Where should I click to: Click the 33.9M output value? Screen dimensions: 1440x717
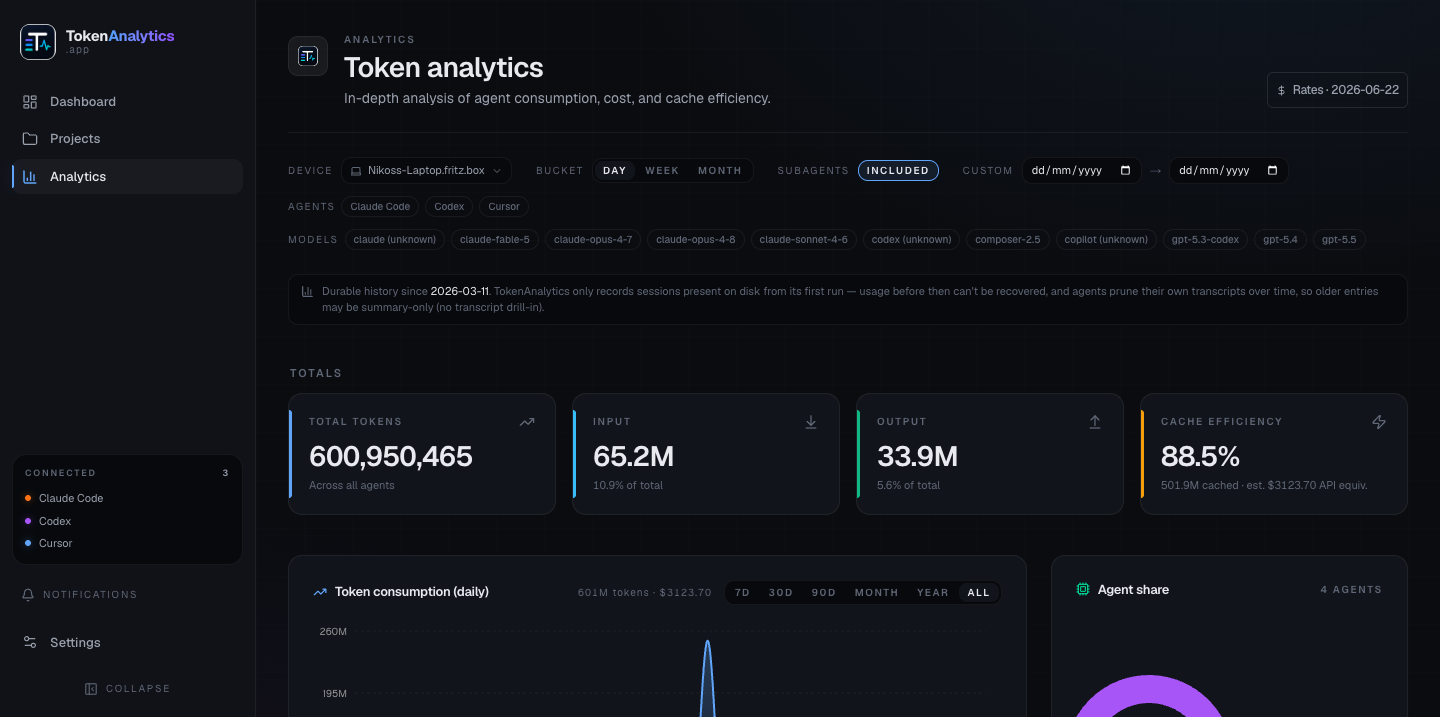pyautogui.click(x=917, y=457)
